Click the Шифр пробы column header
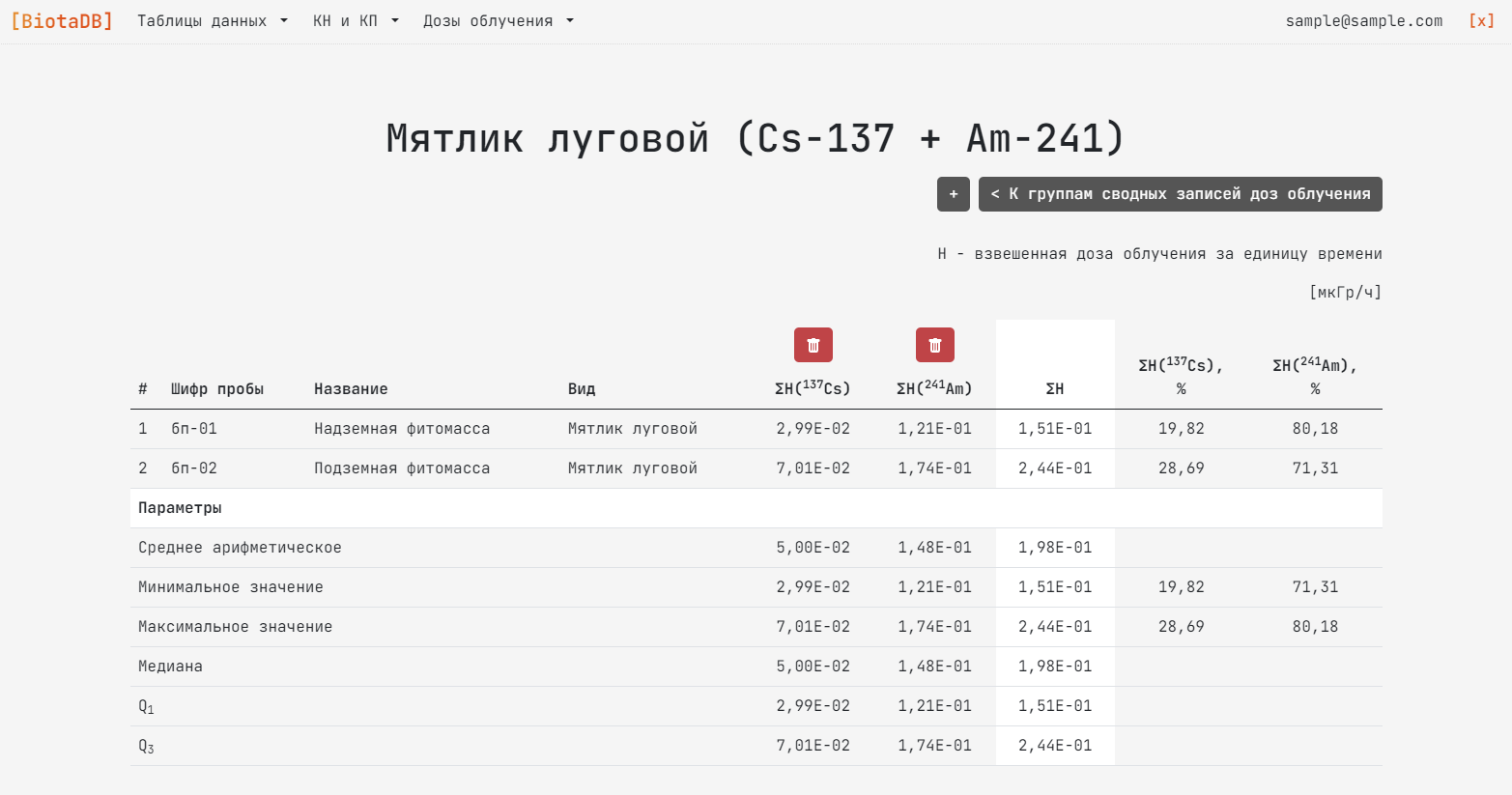The image size is (1512, 795). (x=217, y=389)
